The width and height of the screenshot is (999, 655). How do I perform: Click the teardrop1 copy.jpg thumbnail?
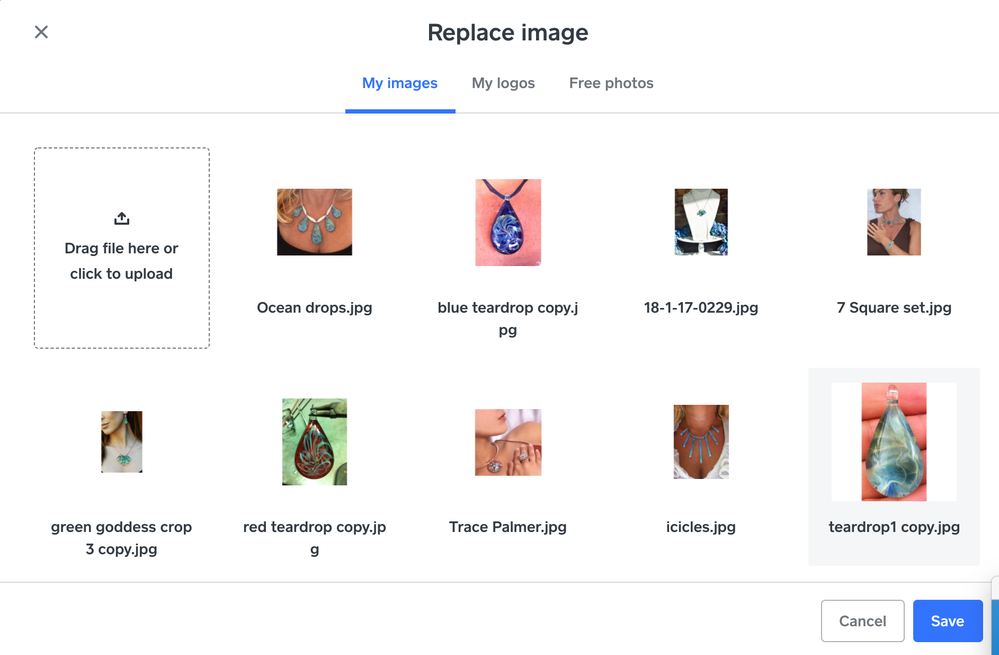(x=894, y=441)
